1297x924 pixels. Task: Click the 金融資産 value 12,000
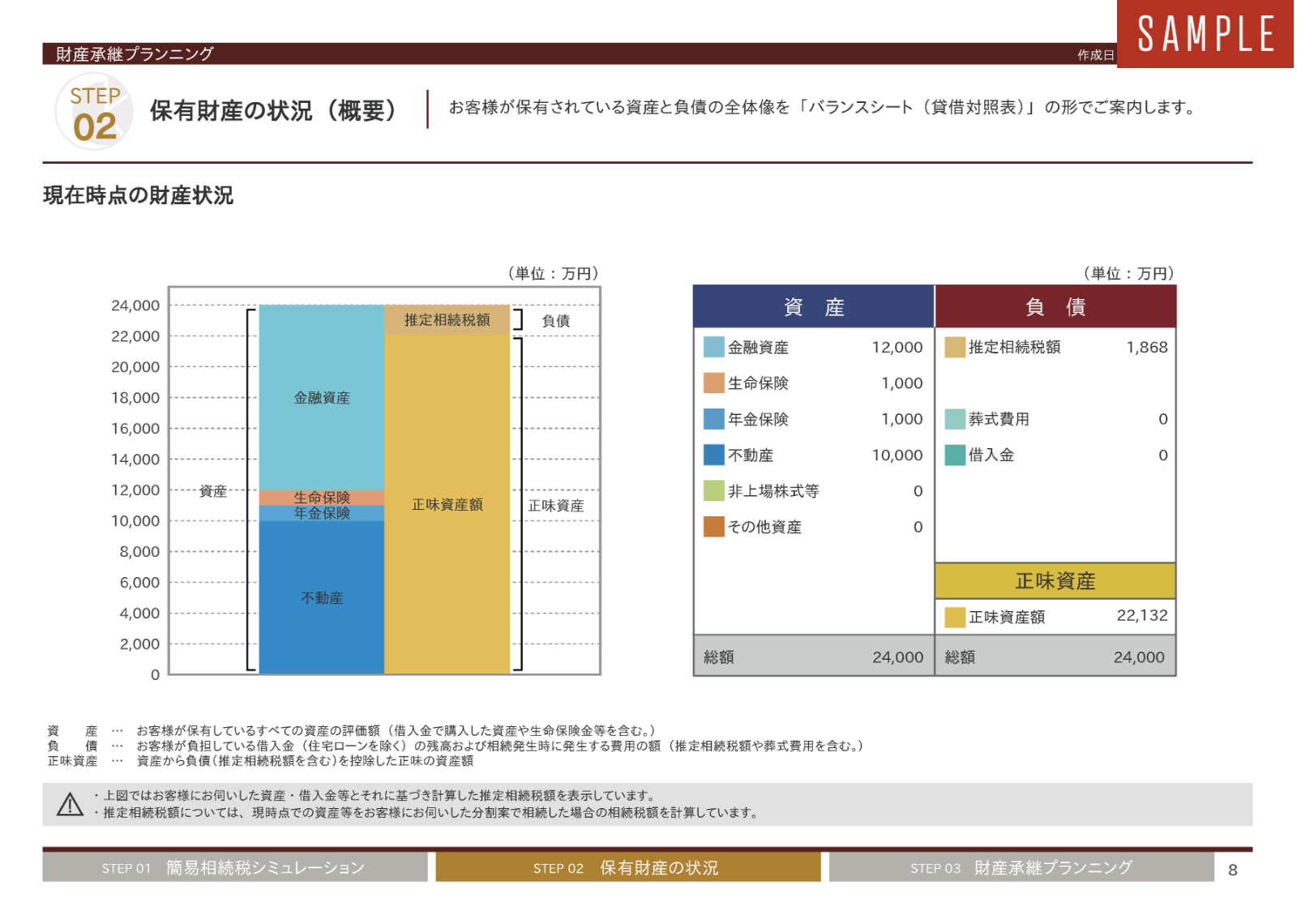897,347
